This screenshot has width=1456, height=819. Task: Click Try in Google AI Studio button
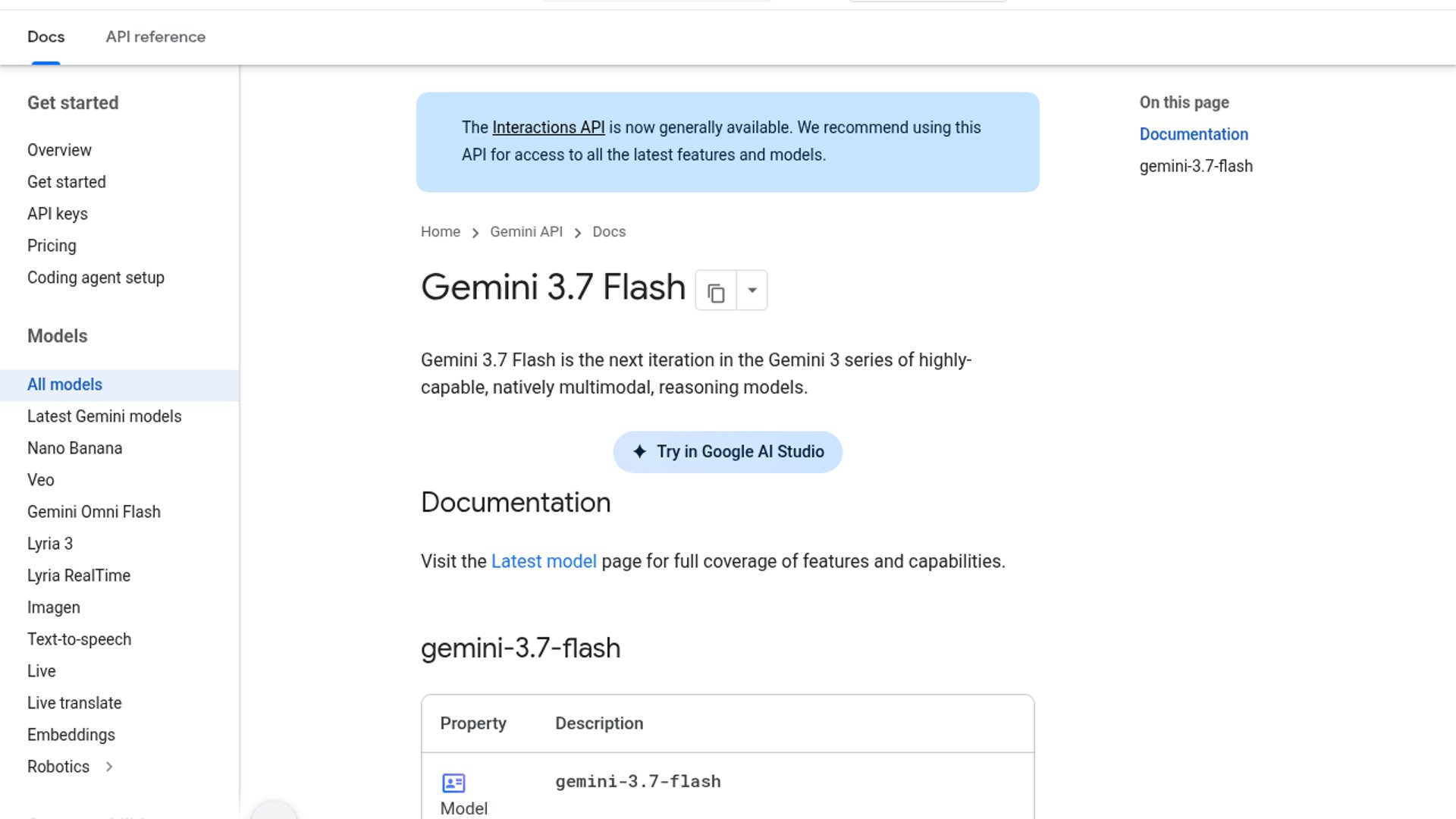(728, 452)
